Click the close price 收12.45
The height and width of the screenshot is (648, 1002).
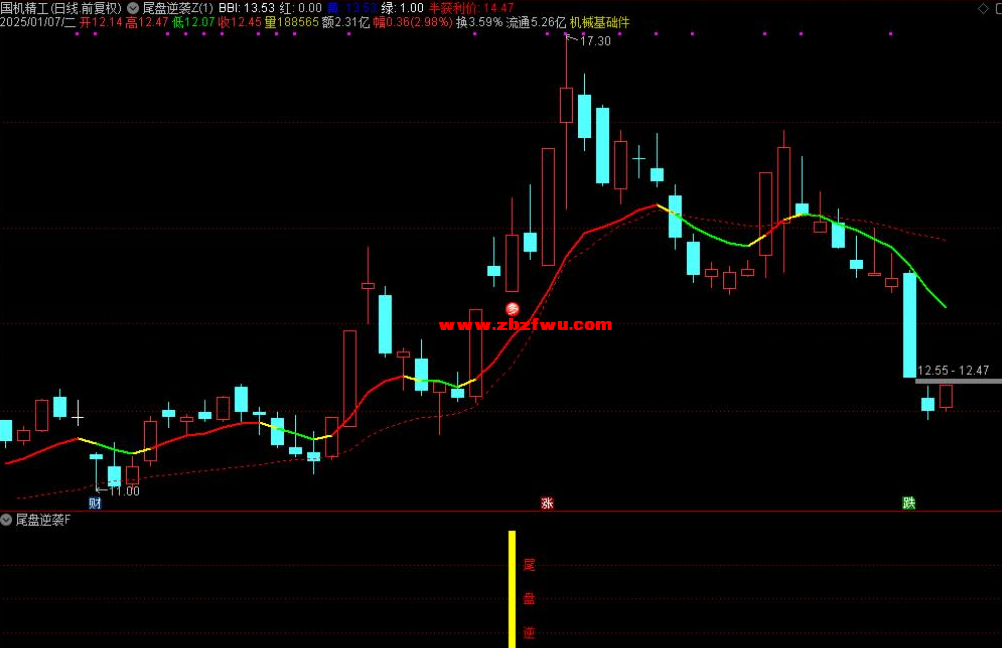pos(240,22)
